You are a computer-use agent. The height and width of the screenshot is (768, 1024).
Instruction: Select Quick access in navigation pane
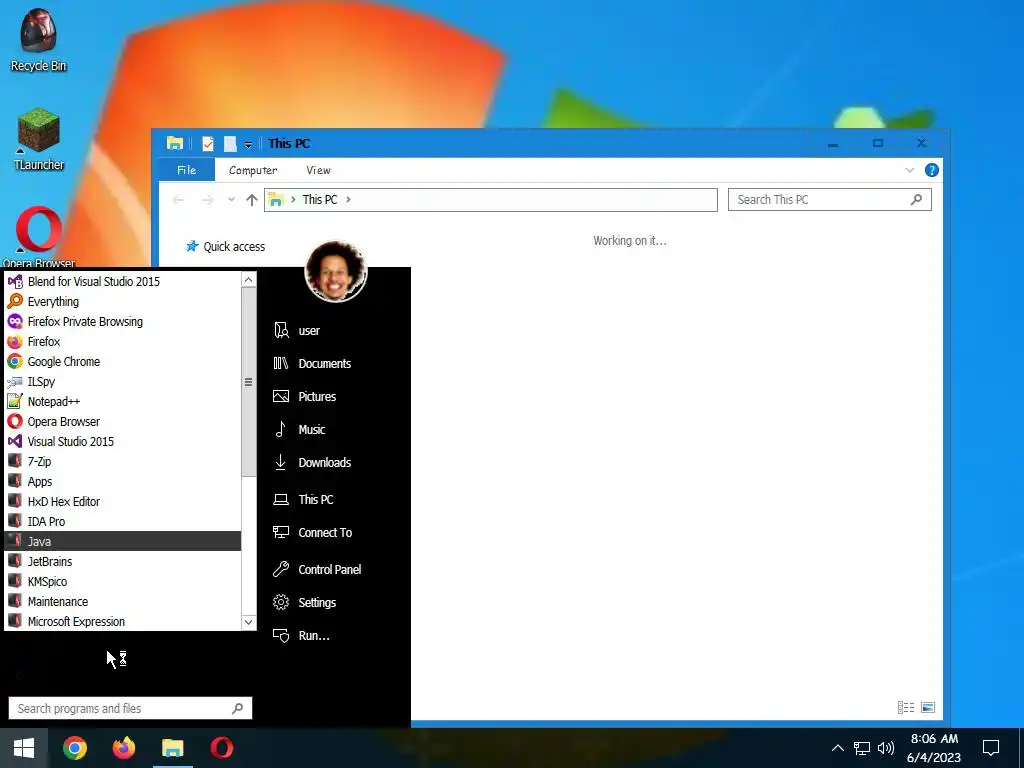click(226, 247)
